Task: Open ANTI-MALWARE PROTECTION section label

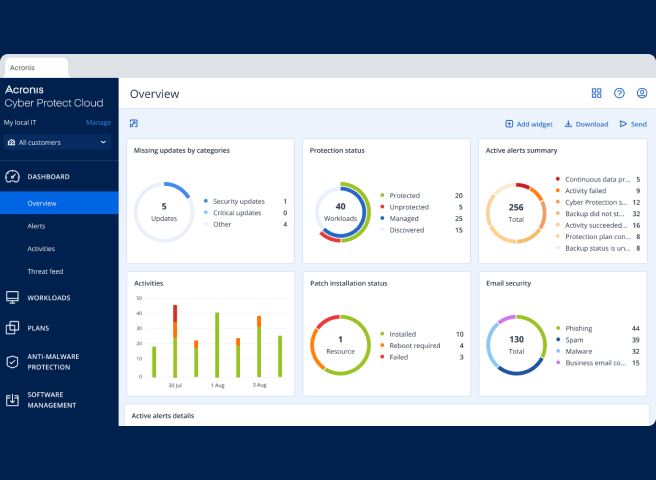Action: point(53,362)
